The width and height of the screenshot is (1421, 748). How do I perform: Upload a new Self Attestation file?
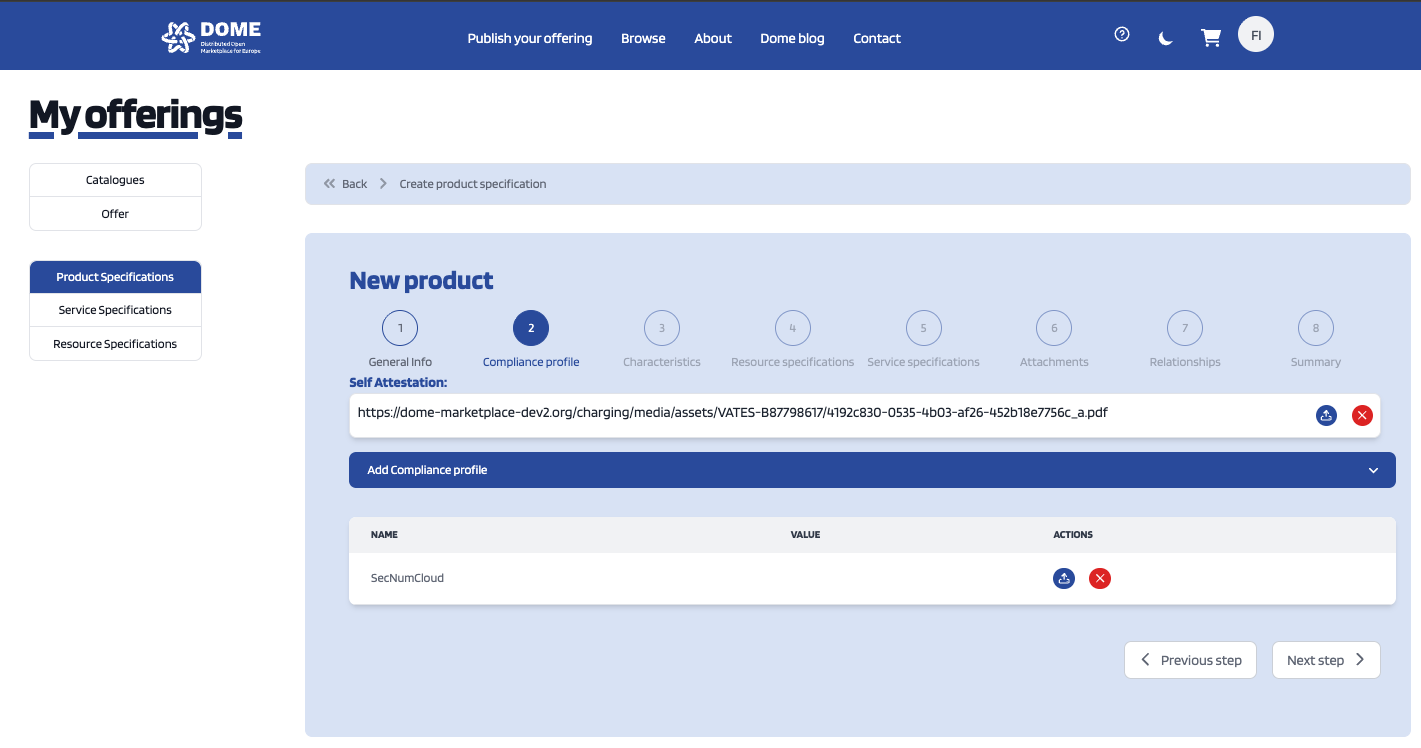[1326, 415]
